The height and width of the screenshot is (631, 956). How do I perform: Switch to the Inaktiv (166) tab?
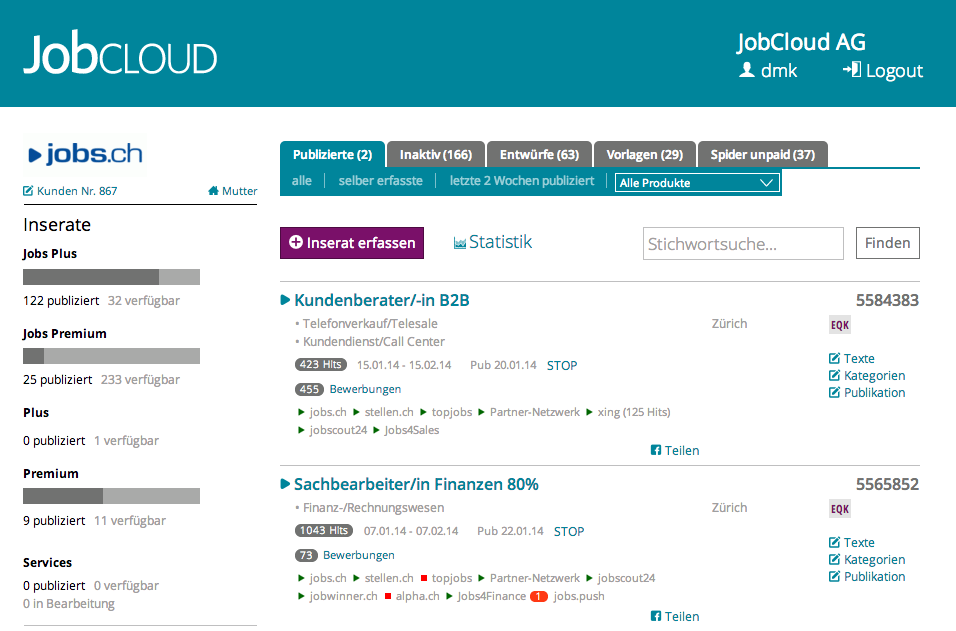click(436, 154)
